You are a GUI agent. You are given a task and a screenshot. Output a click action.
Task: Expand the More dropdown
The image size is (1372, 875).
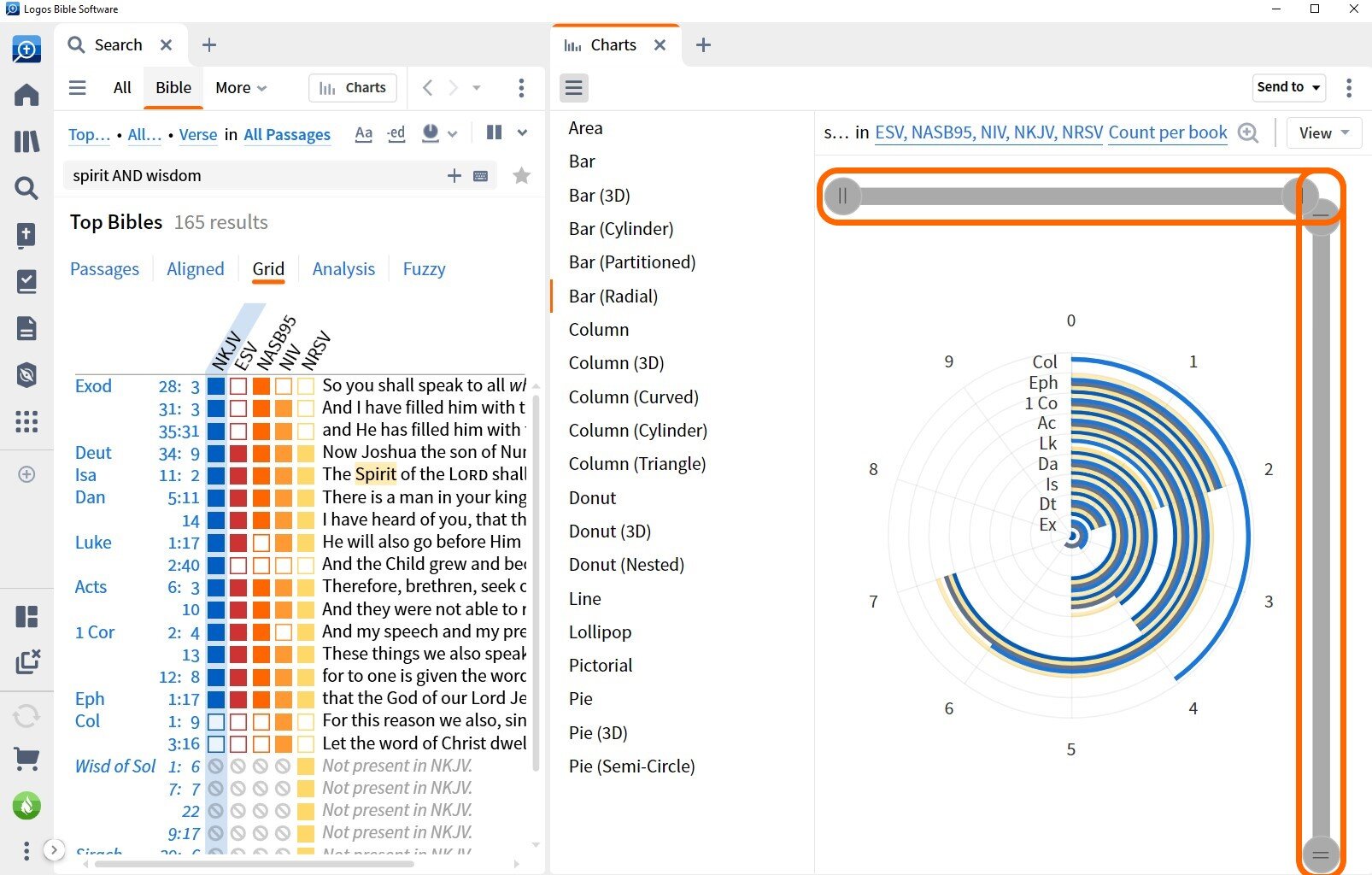pos(241,87)
